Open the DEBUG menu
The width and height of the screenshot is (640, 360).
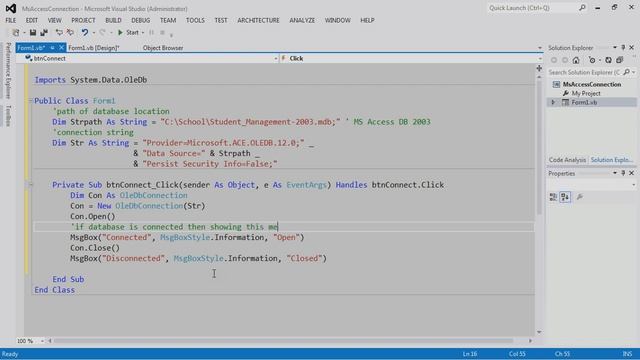click(140, 20)
